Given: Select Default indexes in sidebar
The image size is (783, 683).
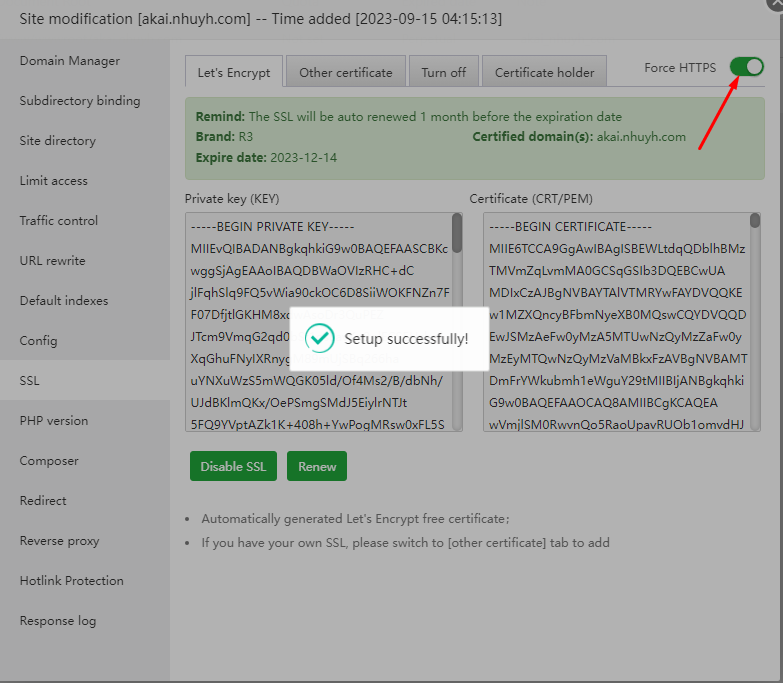Looking at the screenshot, I should (x=85, y=300).
